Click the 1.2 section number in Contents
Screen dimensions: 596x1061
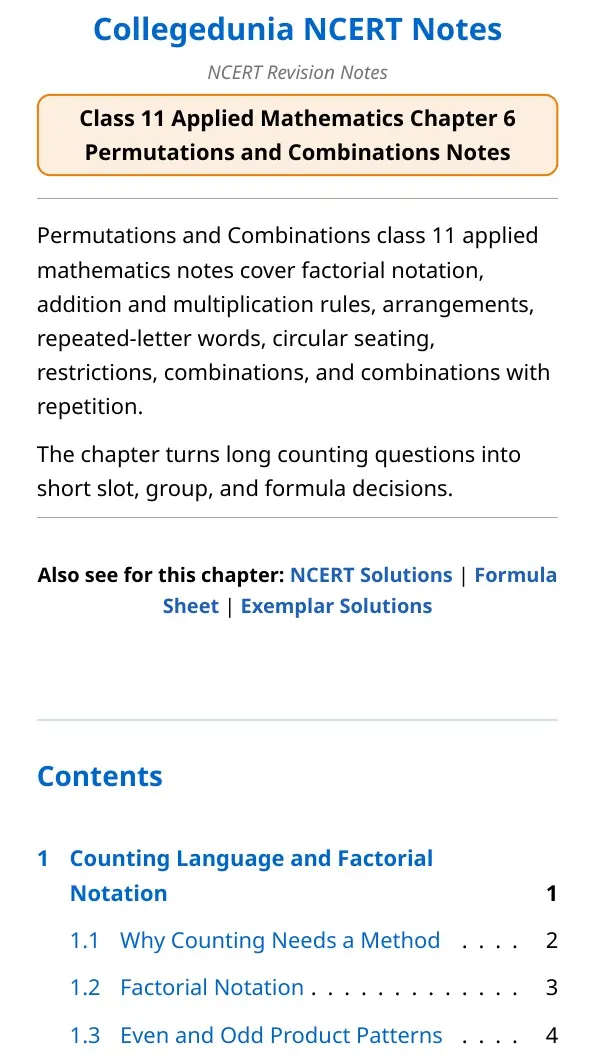85,987
